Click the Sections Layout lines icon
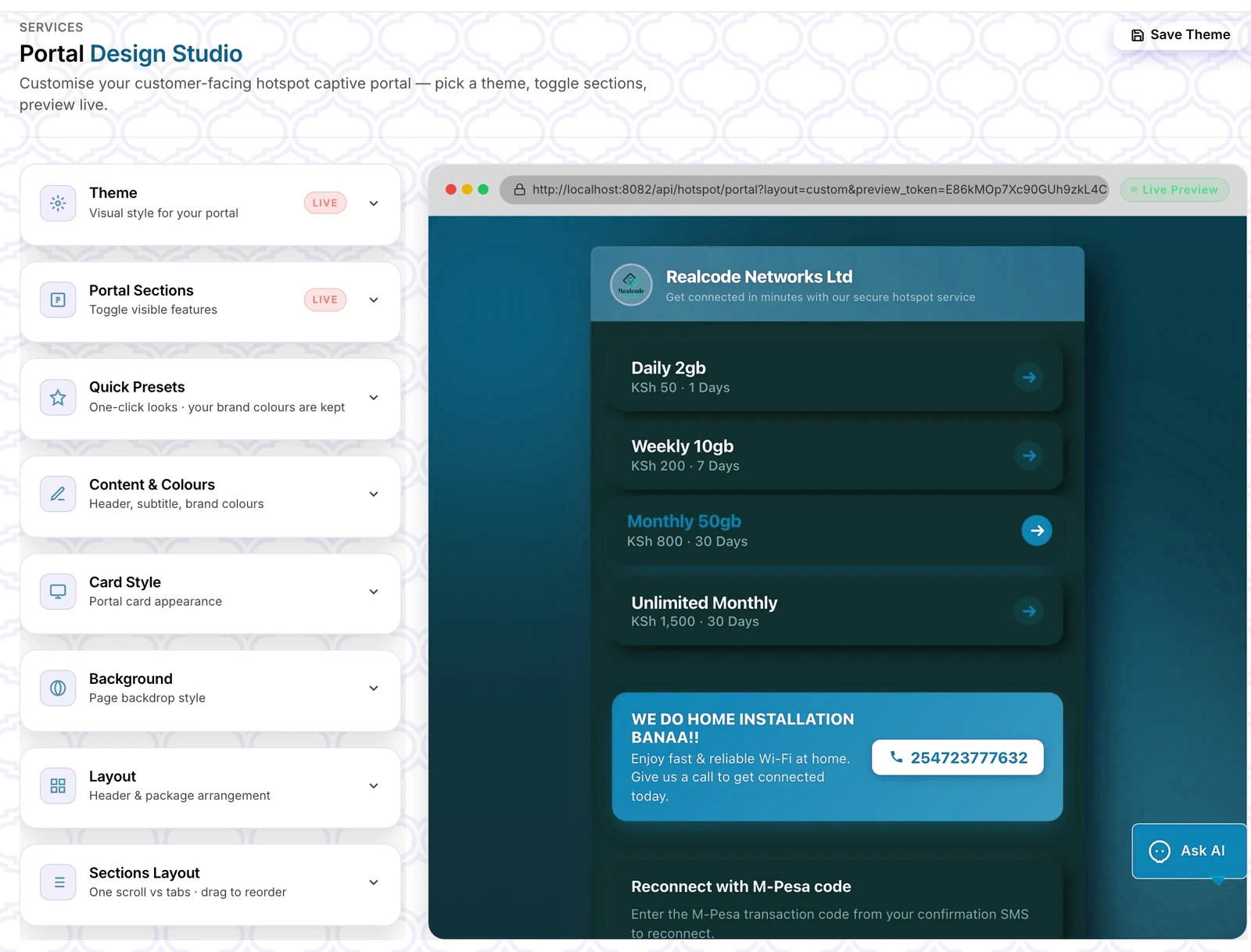The image size is (1251, 952). pyautogui.click(x=58, y=882)
